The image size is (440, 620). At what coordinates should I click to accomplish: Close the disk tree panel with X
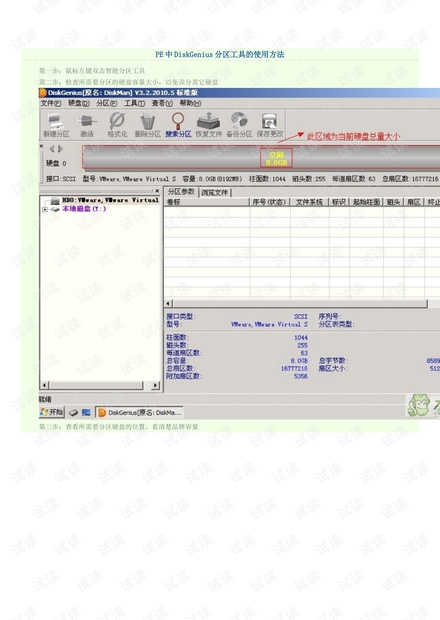[x=157, y=191]
